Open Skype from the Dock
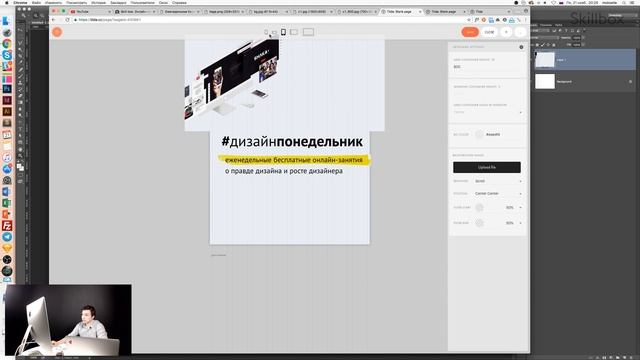This screenshot has width=640, height=360. point(7,55)
